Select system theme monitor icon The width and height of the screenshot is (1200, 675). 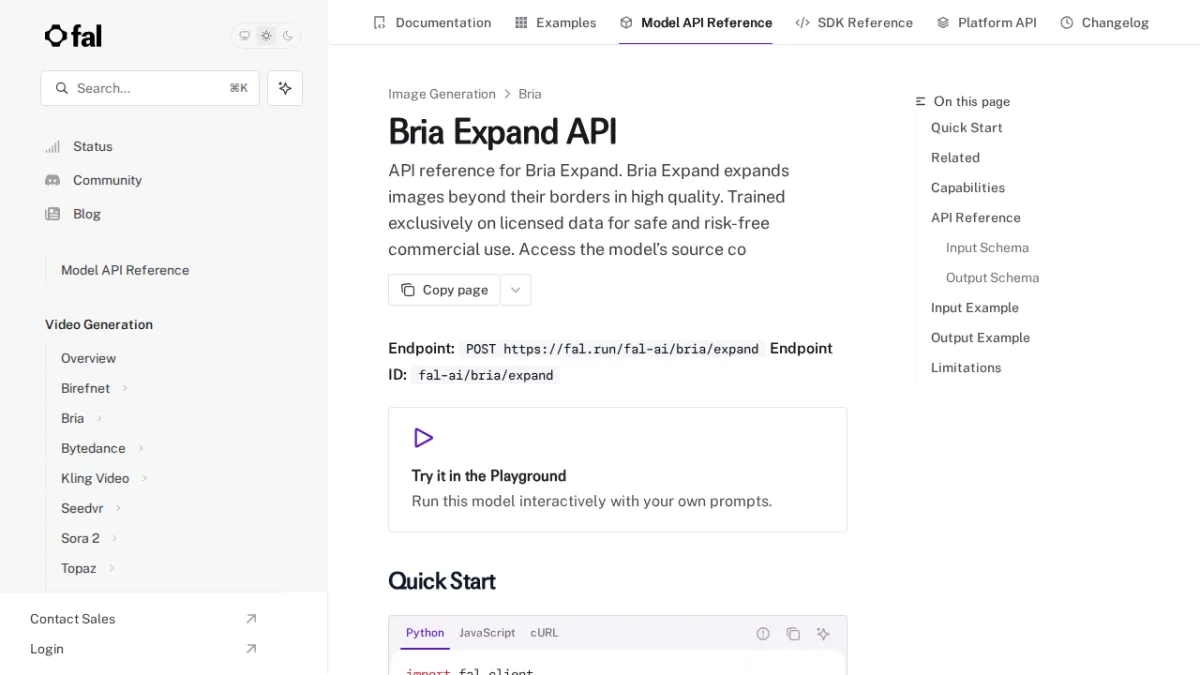pos(244,36)
